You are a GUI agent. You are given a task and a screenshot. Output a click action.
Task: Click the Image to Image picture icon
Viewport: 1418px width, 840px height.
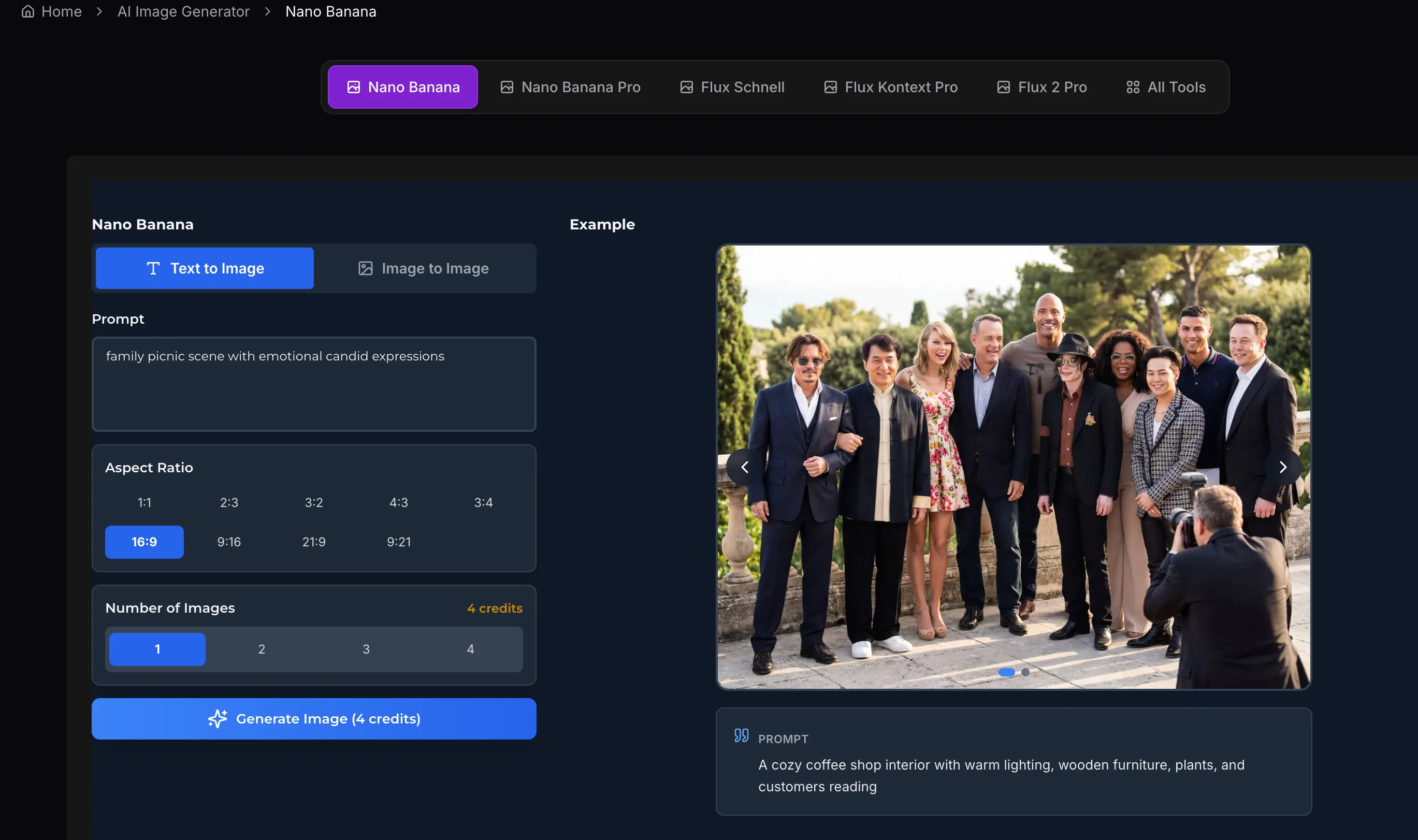click(365, 268)
